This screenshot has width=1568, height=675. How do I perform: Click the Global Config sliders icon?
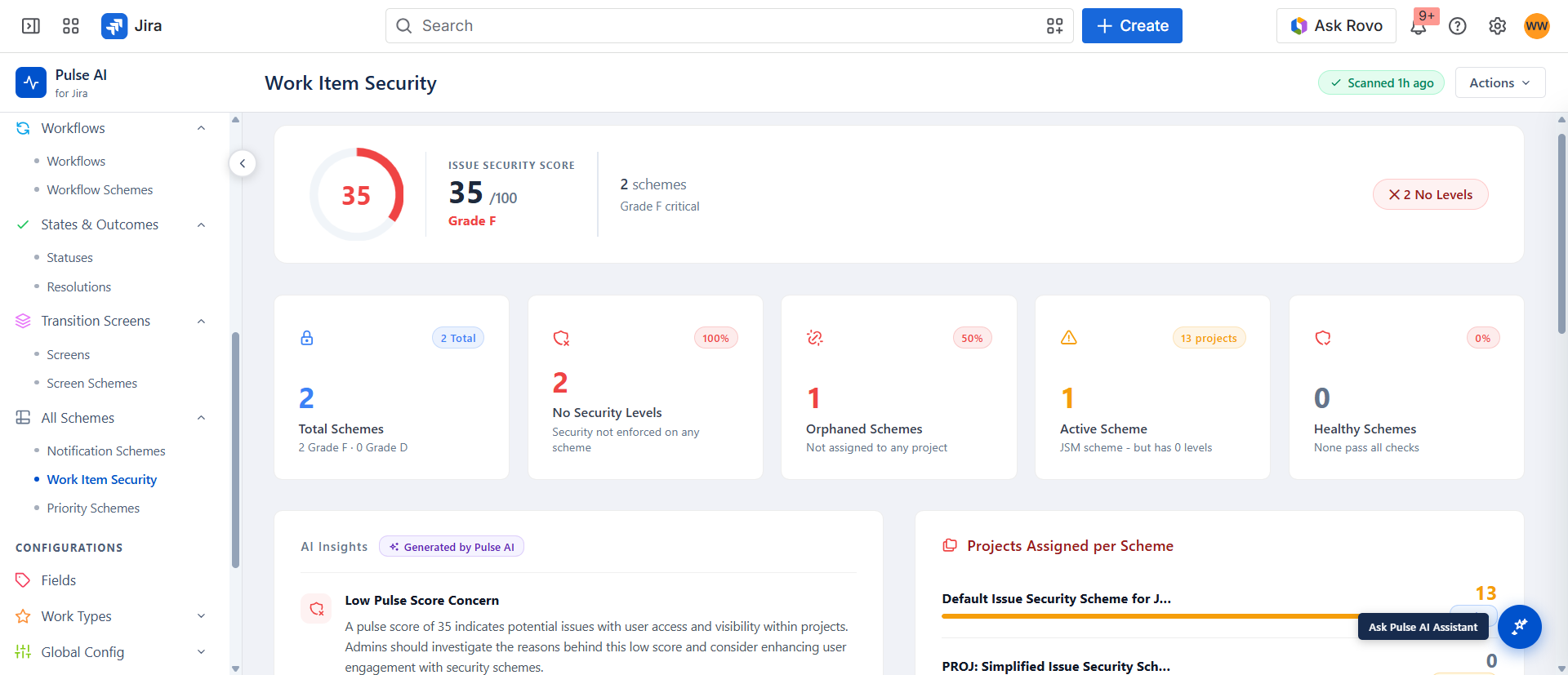[23, 652]
